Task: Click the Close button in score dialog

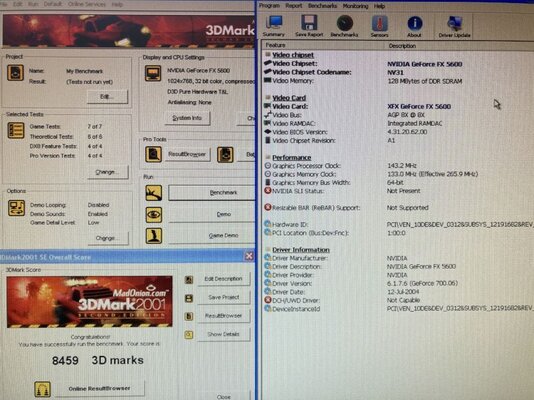Action: [x=223, y=397]
